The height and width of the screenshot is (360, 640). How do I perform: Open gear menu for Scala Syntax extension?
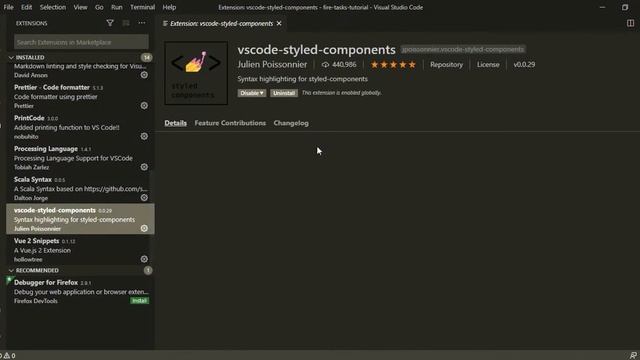point(144,198)
